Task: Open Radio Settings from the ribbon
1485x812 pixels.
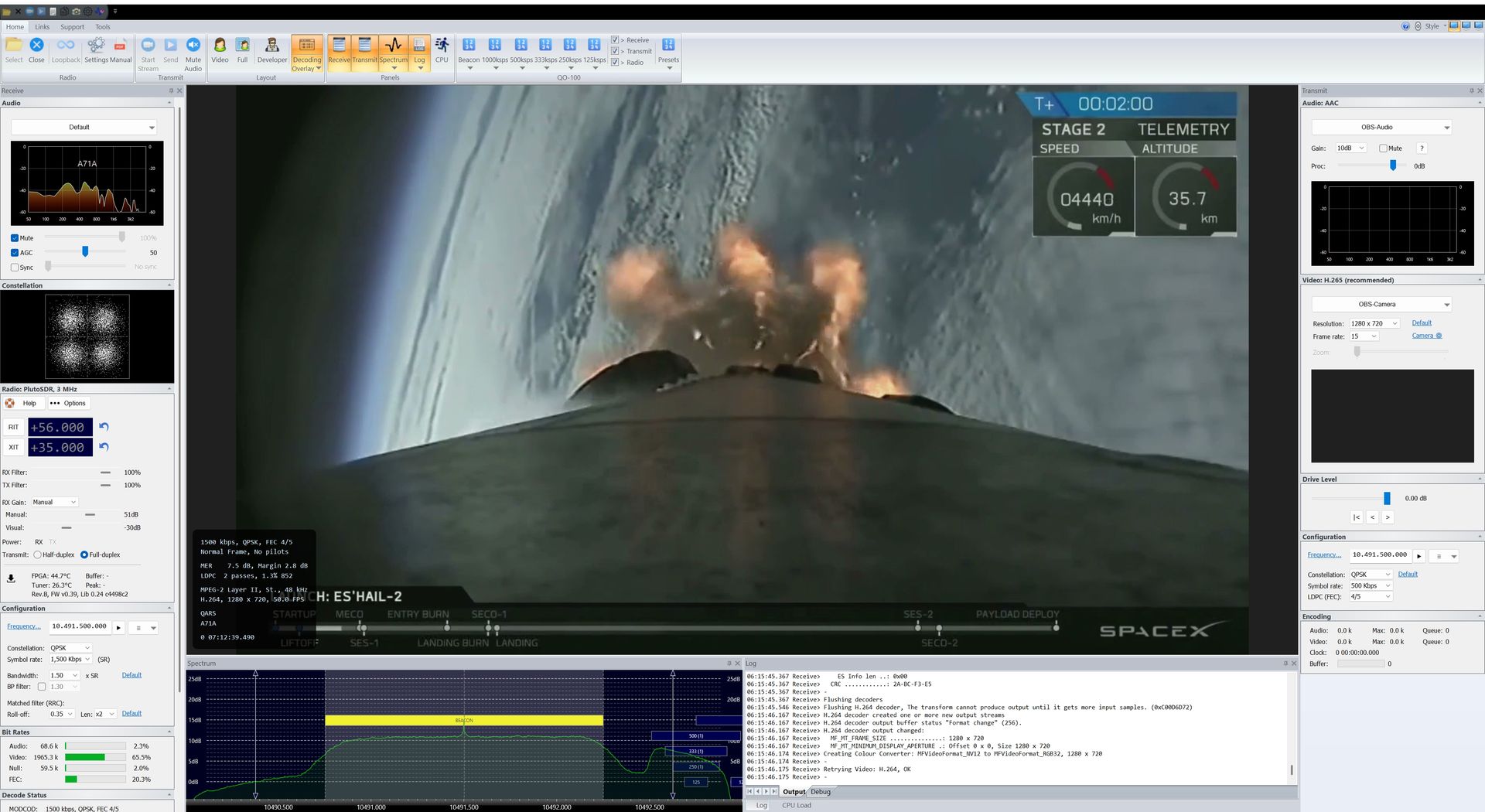Action: pyautogui.click(x=96, y=46)
